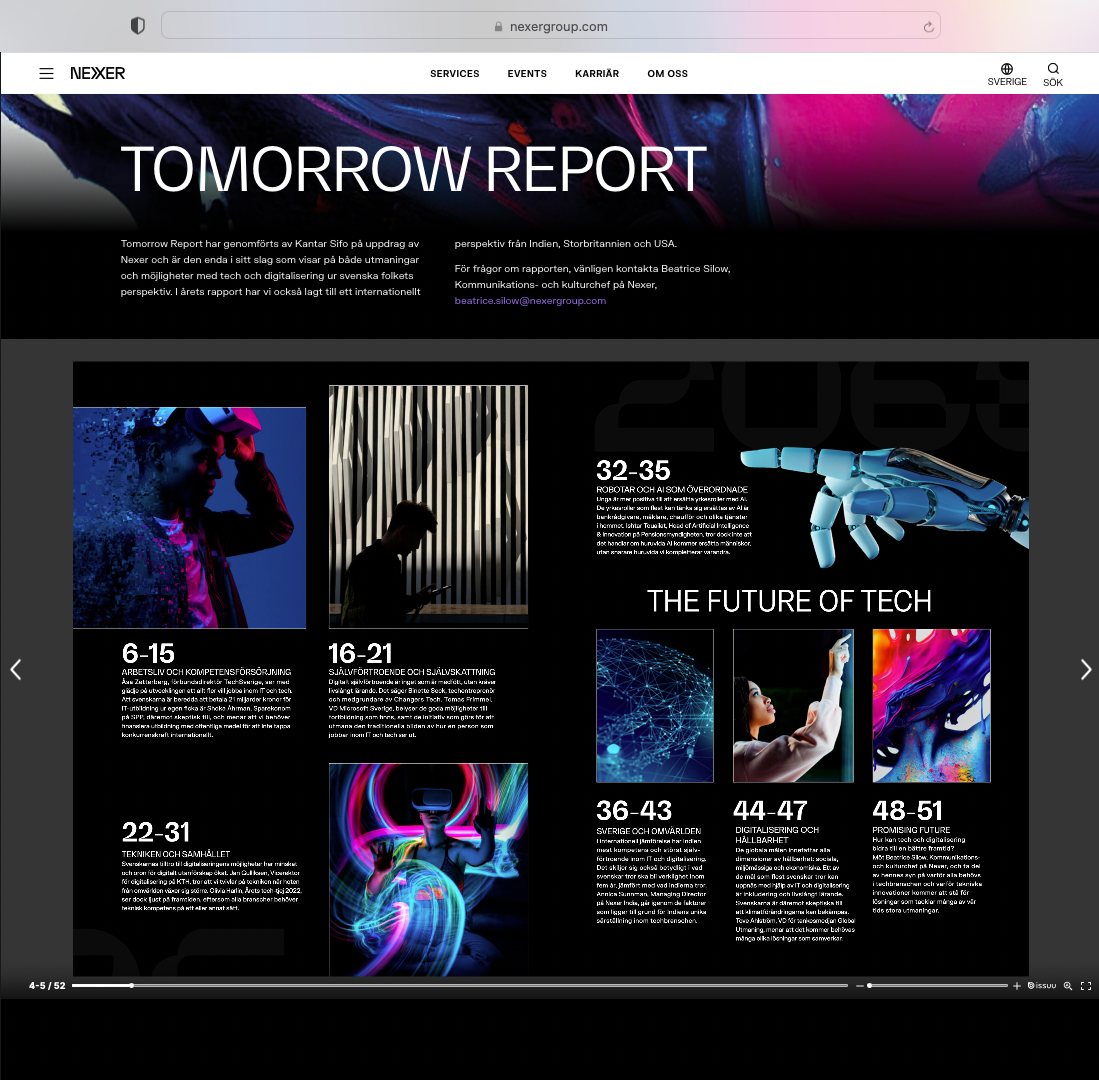1099x1080 pixels.
Task: Go to KARRIÄR page
Action: (x=597, y=74)
